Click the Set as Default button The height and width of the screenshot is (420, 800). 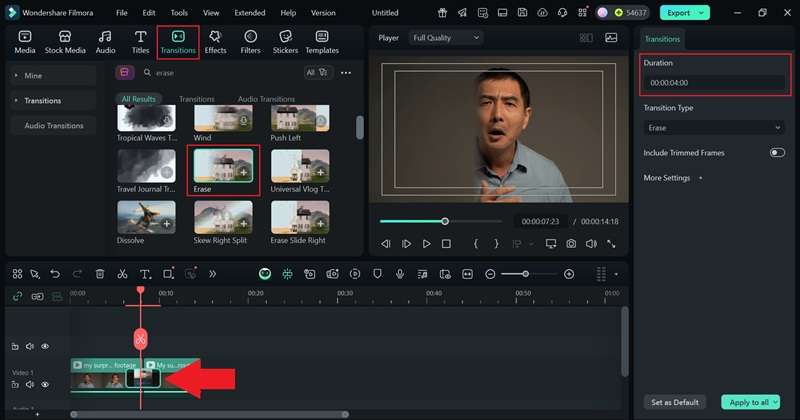pyautogui.click(x=675, y=402)
